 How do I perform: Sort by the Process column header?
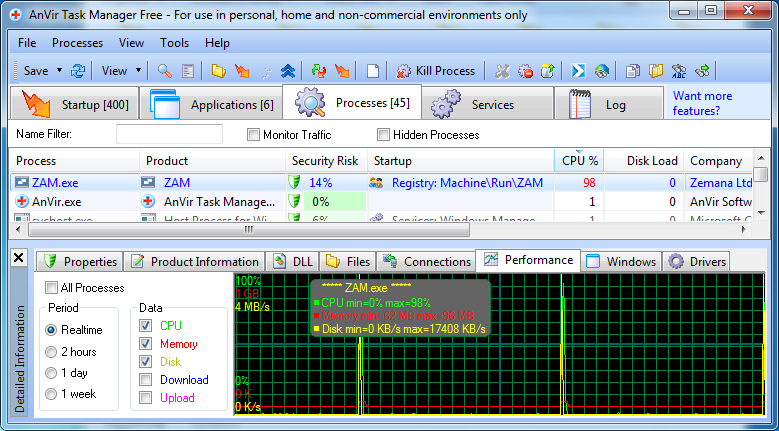pyautogui.click(x=74, y=160)
